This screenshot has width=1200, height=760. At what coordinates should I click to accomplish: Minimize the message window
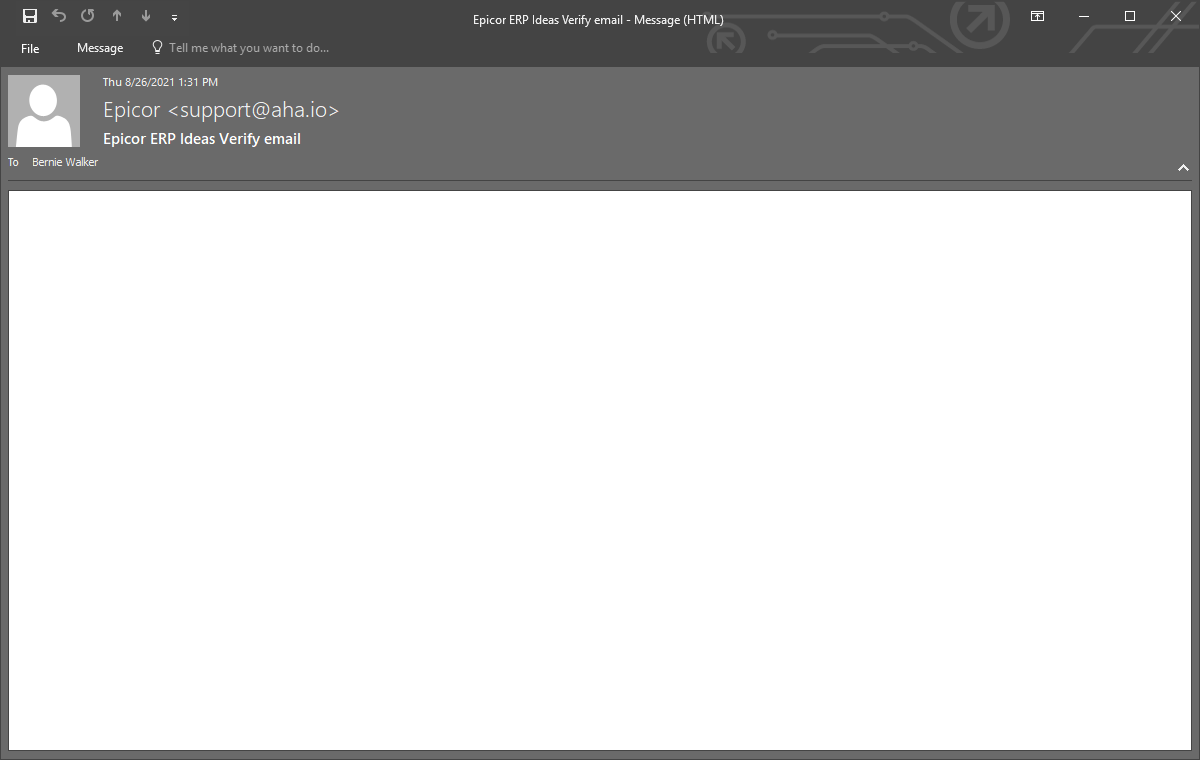coord(1084,16)
